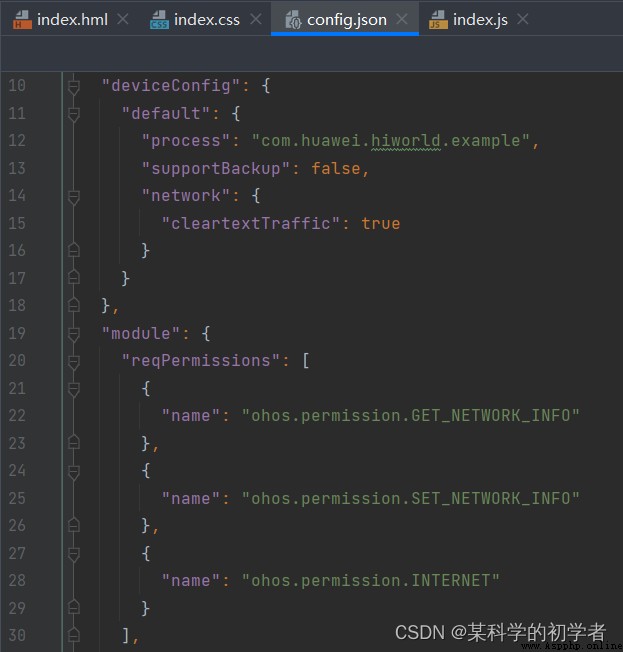Fold at the closing brace on line 18

(74, 305)
